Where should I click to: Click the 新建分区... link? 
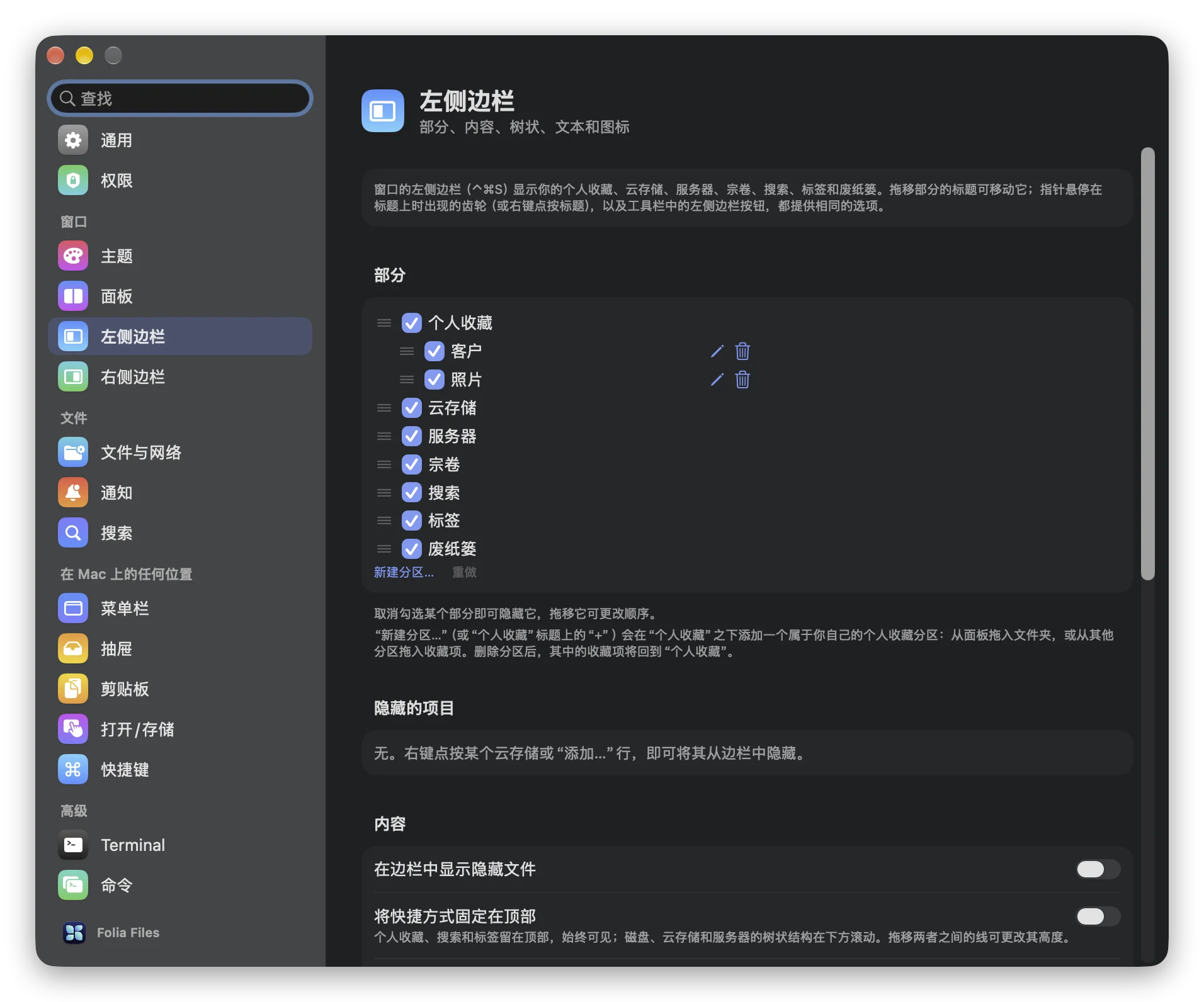click(404, 572)
